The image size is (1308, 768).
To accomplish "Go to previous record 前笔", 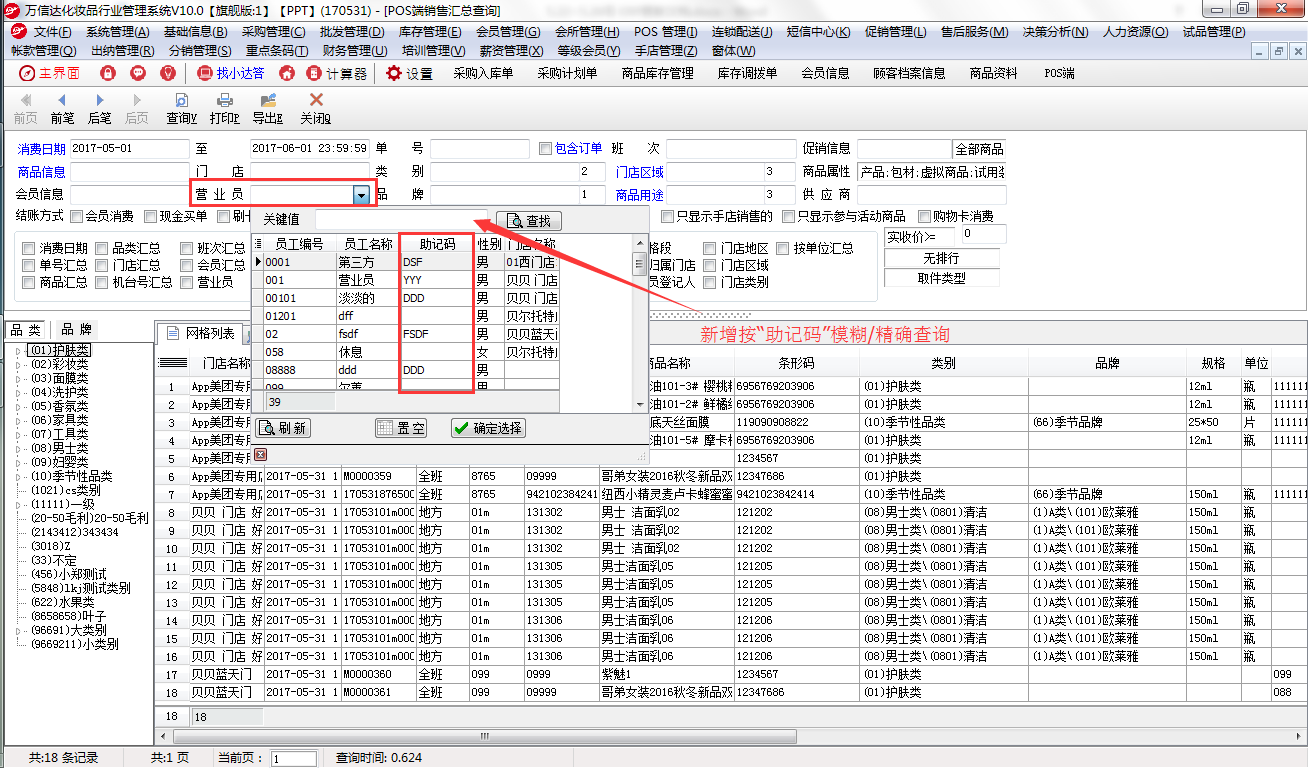I will tap(62, 109).
